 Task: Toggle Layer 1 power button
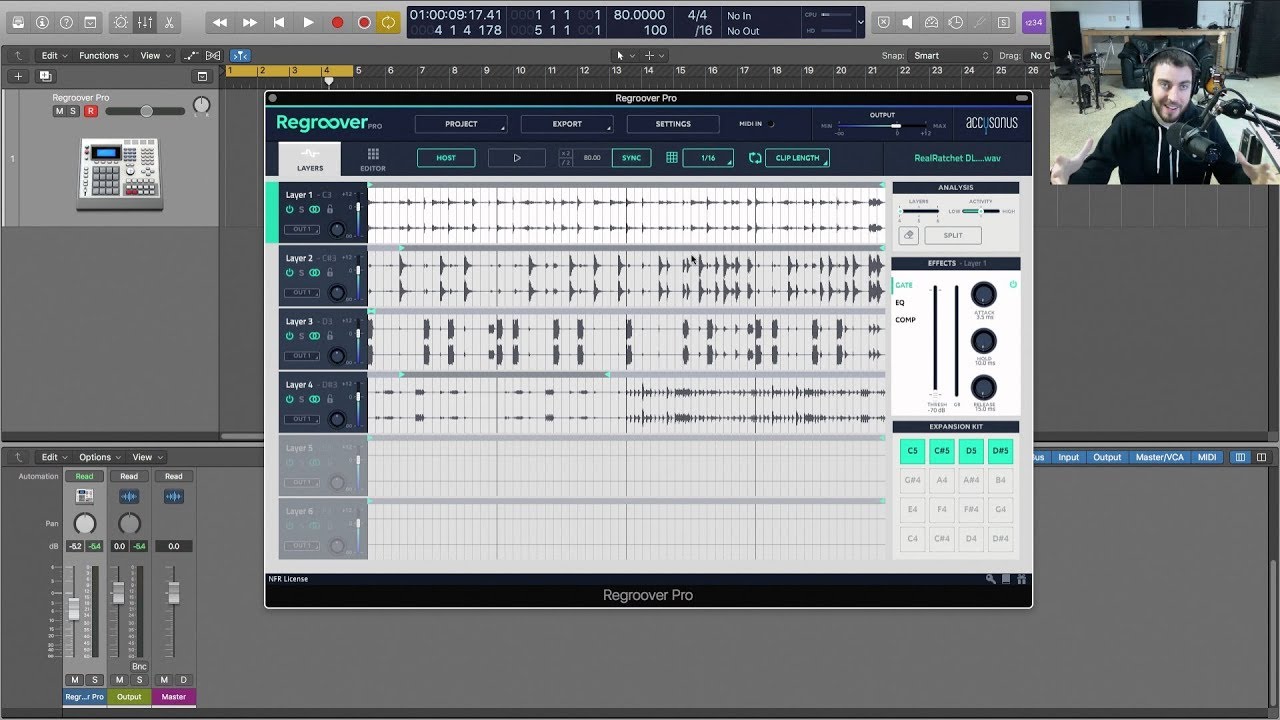click(289, 209)
